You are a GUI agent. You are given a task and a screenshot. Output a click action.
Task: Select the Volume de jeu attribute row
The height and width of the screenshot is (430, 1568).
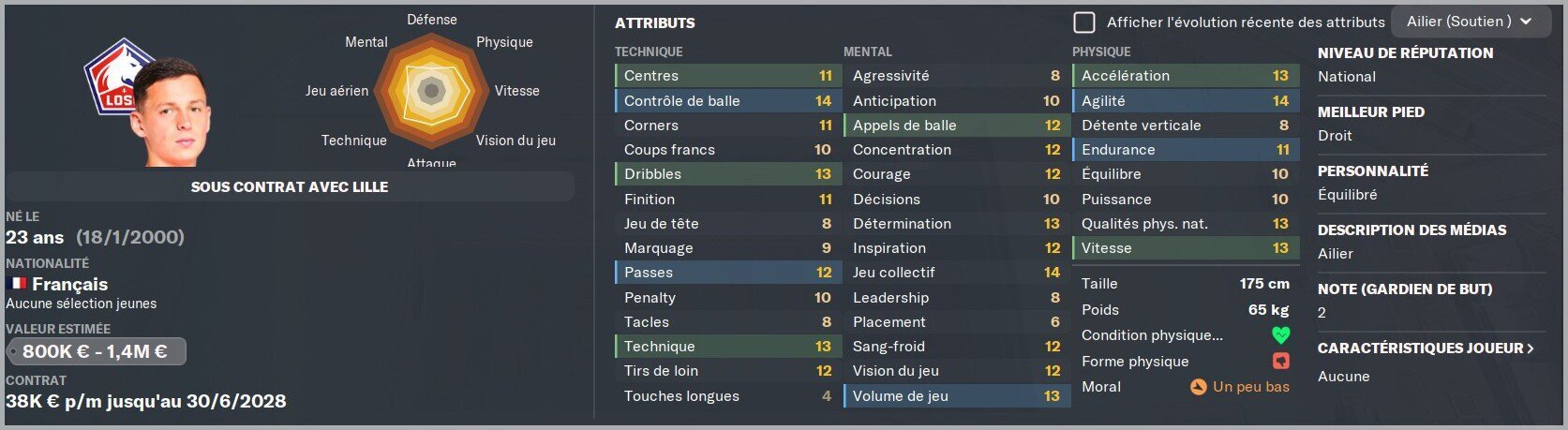pos(956,395)
